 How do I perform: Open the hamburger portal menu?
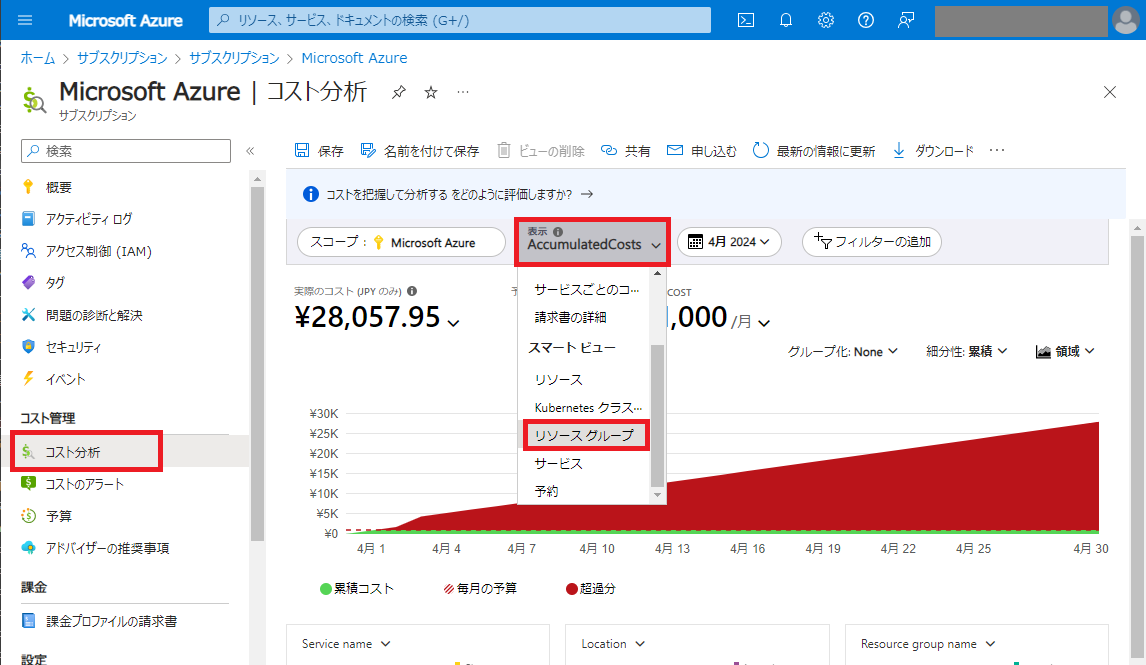coord(26,20)
